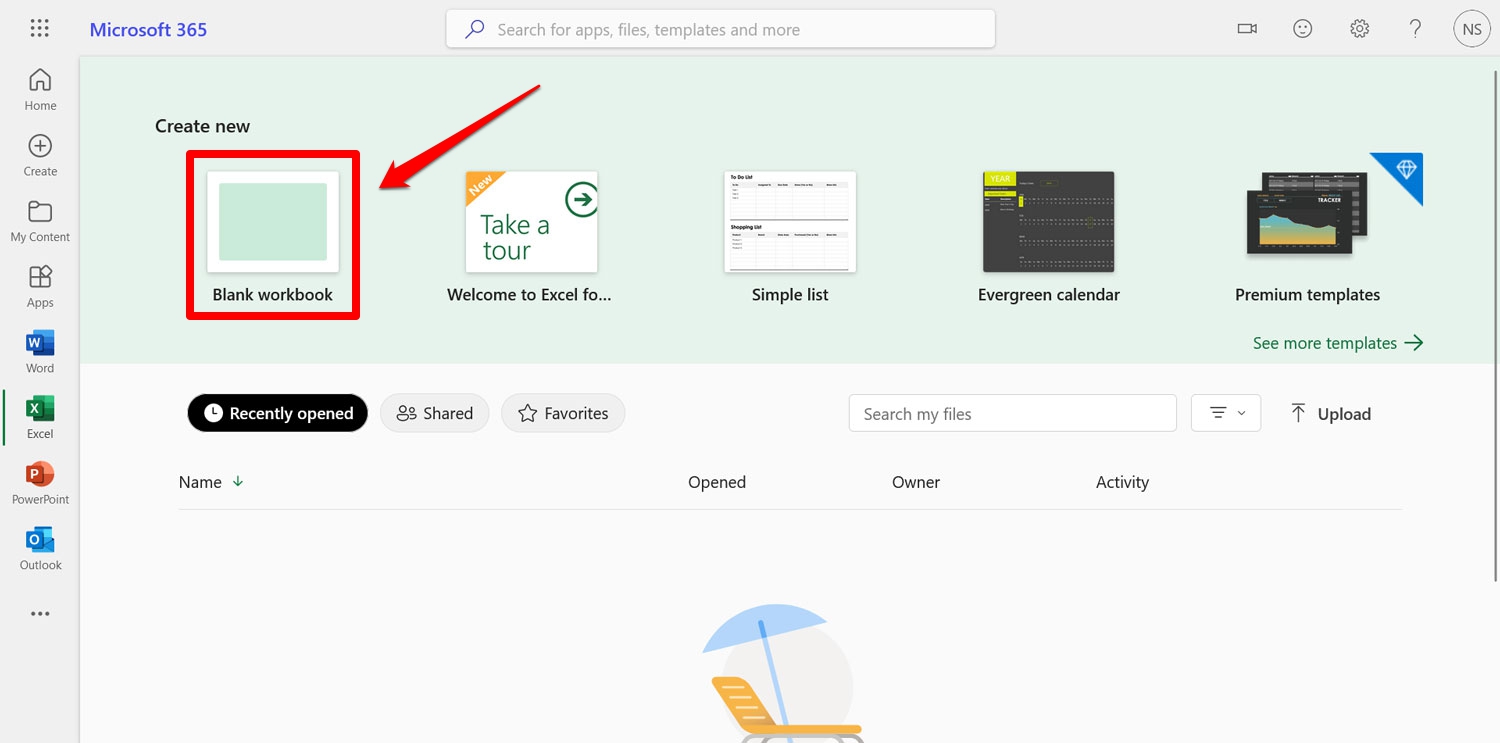Screen dimensions: 1500x743
Task: Click the Microsoft 365 title link
Action: pyautogui.click(x=148, y=30)
